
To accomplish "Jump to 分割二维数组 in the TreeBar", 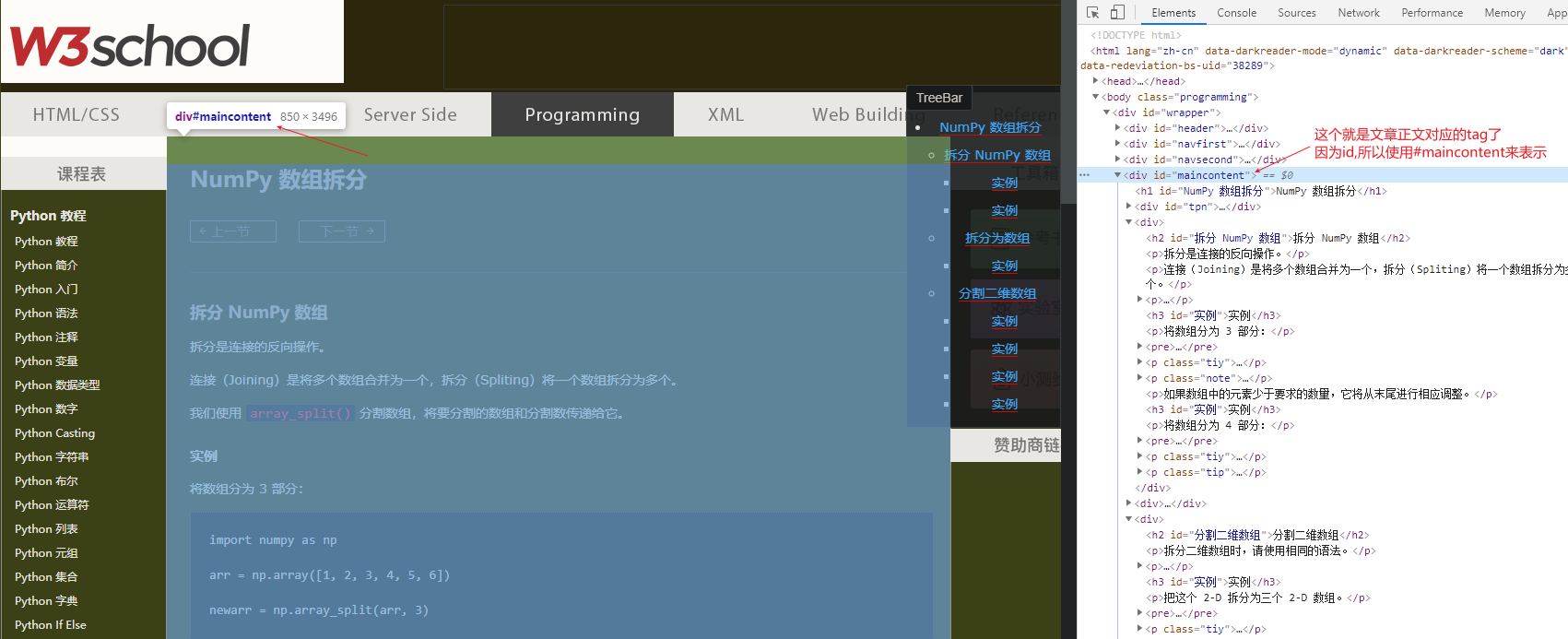I will [997, 293].
